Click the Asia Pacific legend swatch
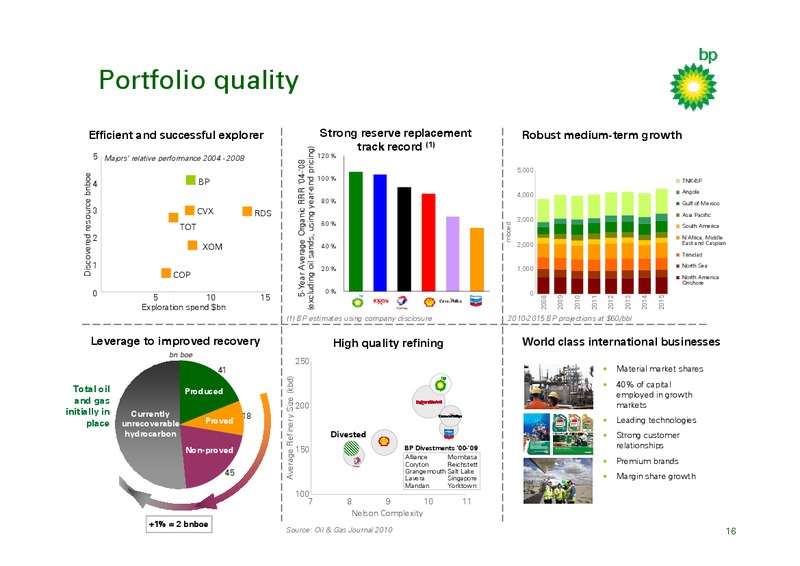This screenshot has width=800, height=566. pos(678,215)
